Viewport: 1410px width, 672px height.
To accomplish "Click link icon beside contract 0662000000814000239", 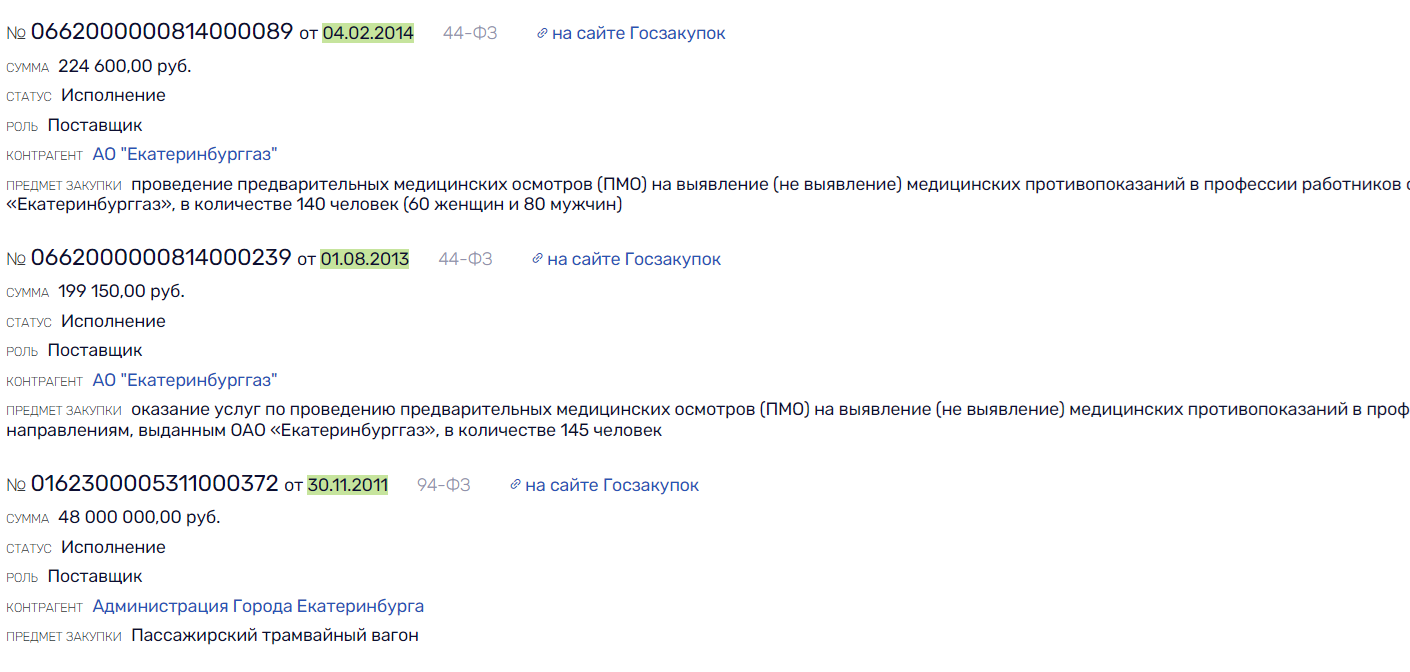I will click(x=538, y=260).
